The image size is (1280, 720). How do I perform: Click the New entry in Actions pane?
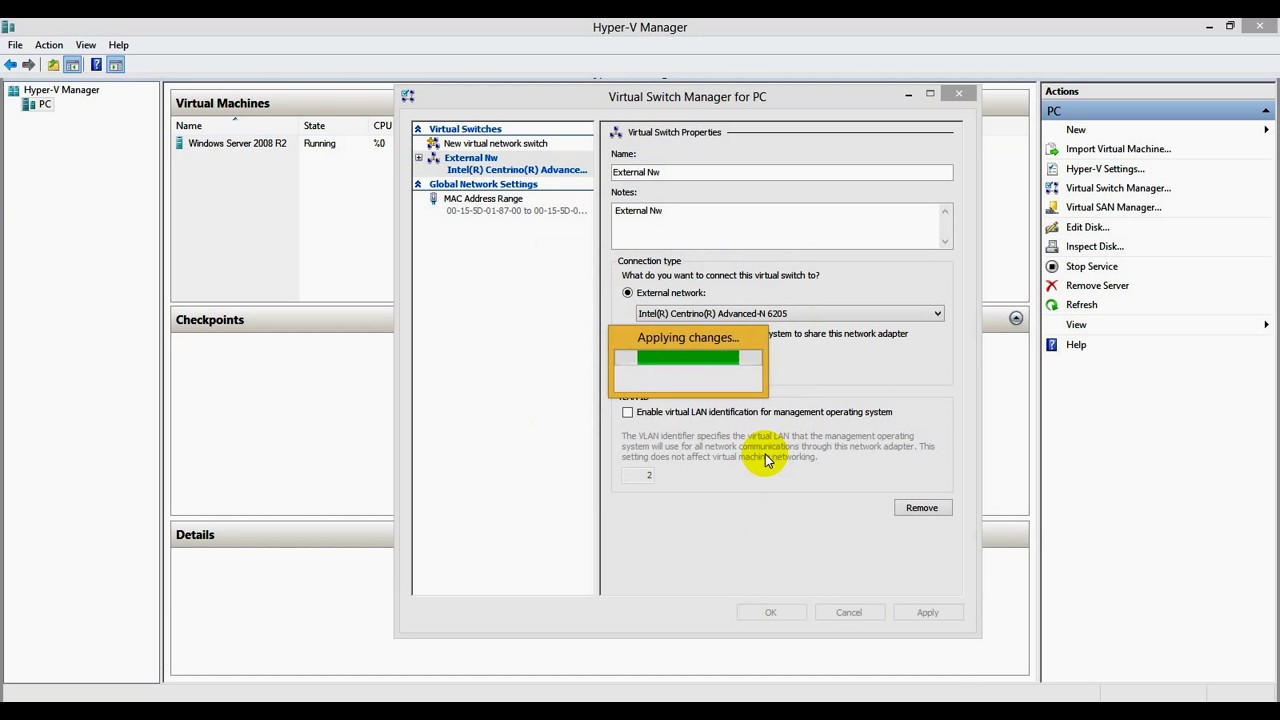pyautogui.click(x=1076, y=130)
